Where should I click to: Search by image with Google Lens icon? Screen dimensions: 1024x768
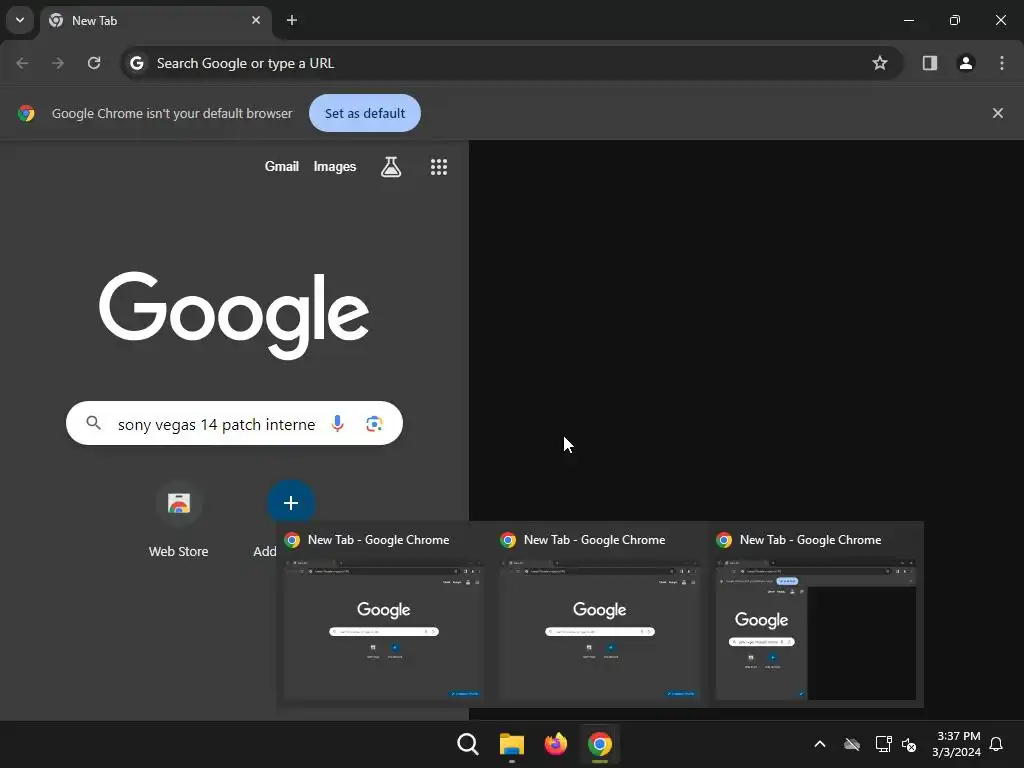tap(374, 424)
